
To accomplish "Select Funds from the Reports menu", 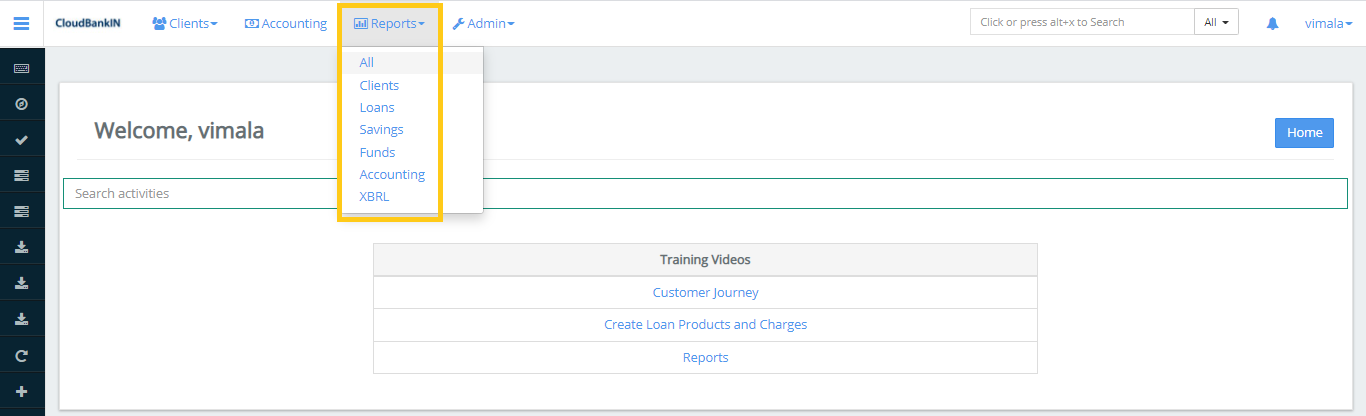I will coord(377,152).
